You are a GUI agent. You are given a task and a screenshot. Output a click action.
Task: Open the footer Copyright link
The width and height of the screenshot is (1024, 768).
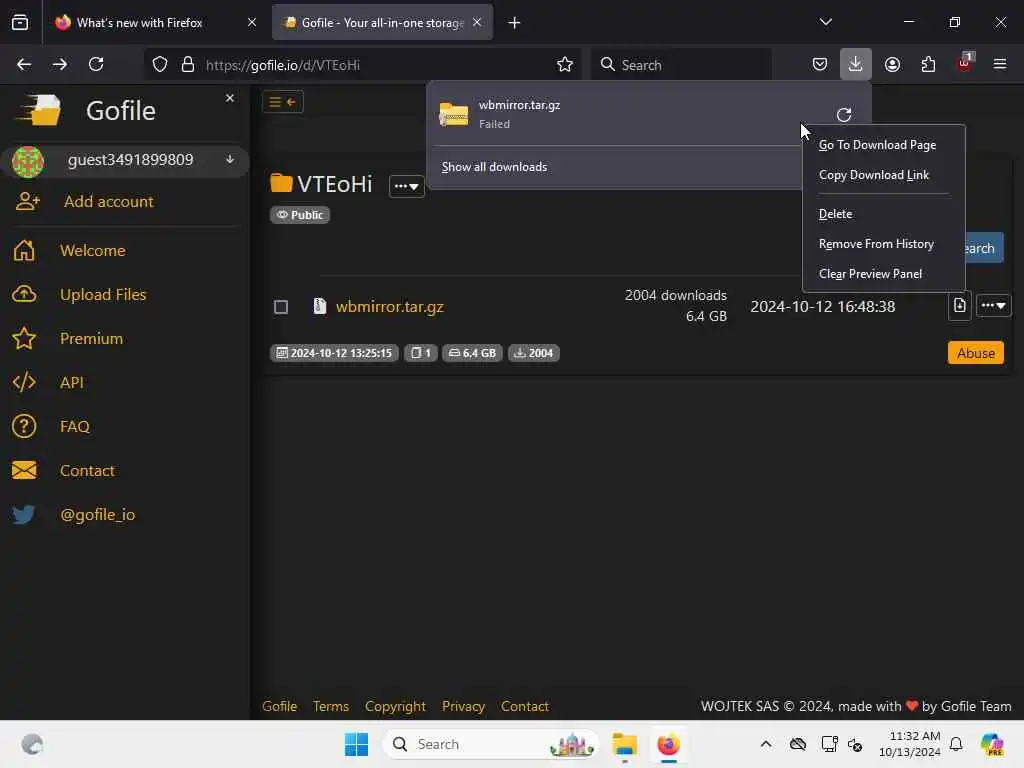coord(395,706)
